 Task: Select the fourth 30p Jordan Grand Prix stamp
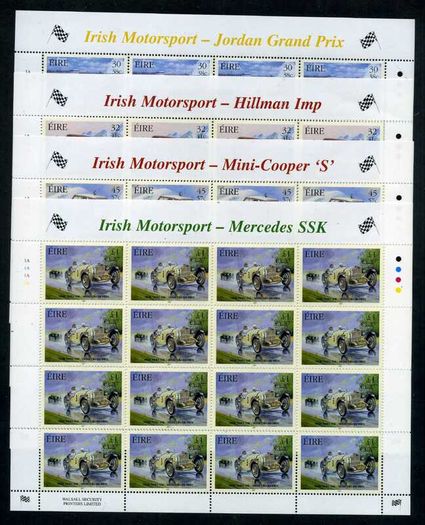pos(342,69)
